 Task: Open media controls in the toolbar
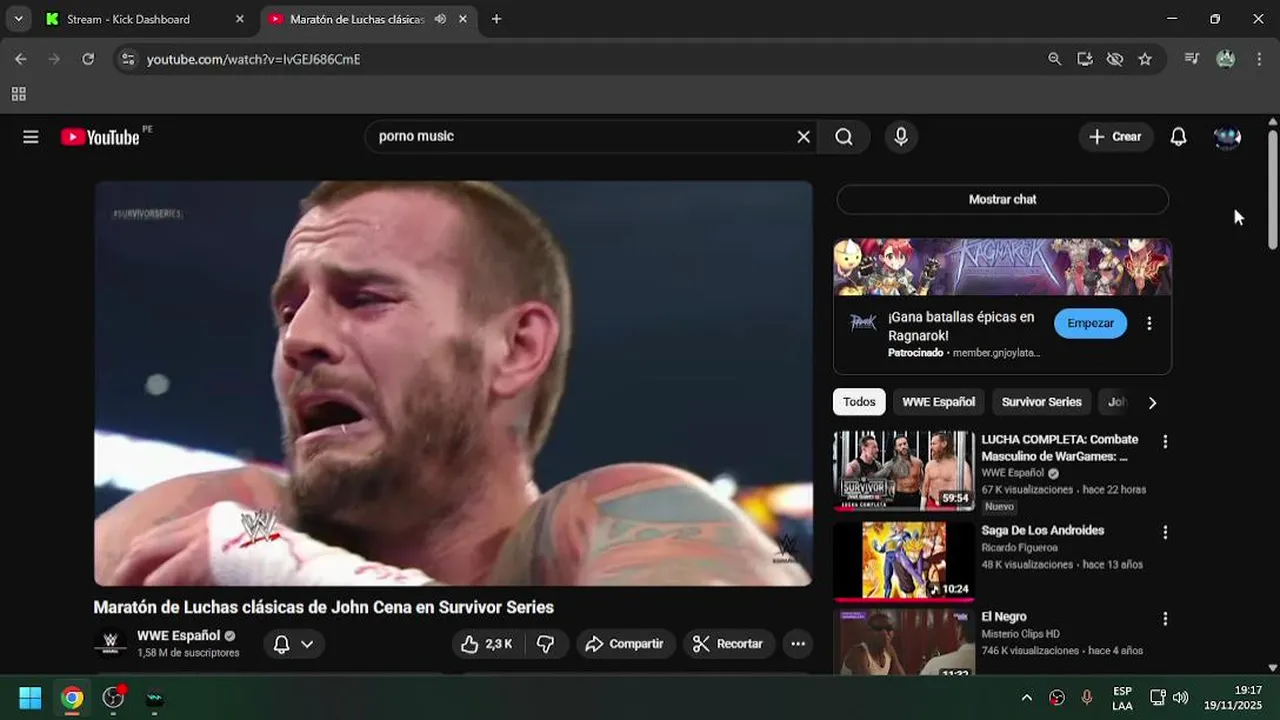point(1192,59)
